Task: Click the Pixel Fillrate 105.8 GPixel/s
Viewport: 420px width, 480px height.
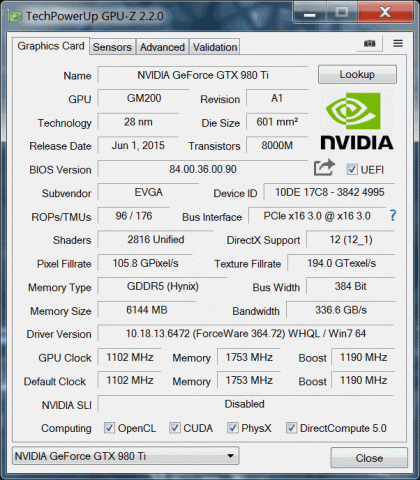Action: click(x=145, y=263)
